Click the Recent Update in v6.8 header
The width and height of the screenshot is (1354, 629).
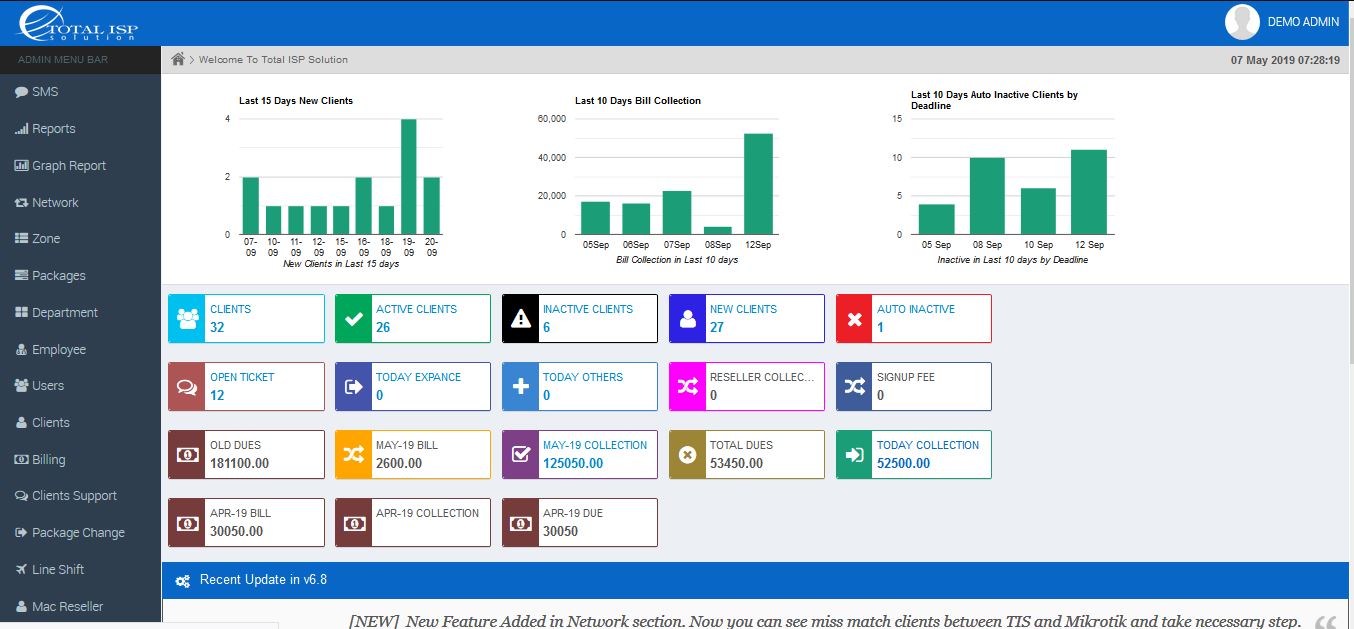click(263, 580)
